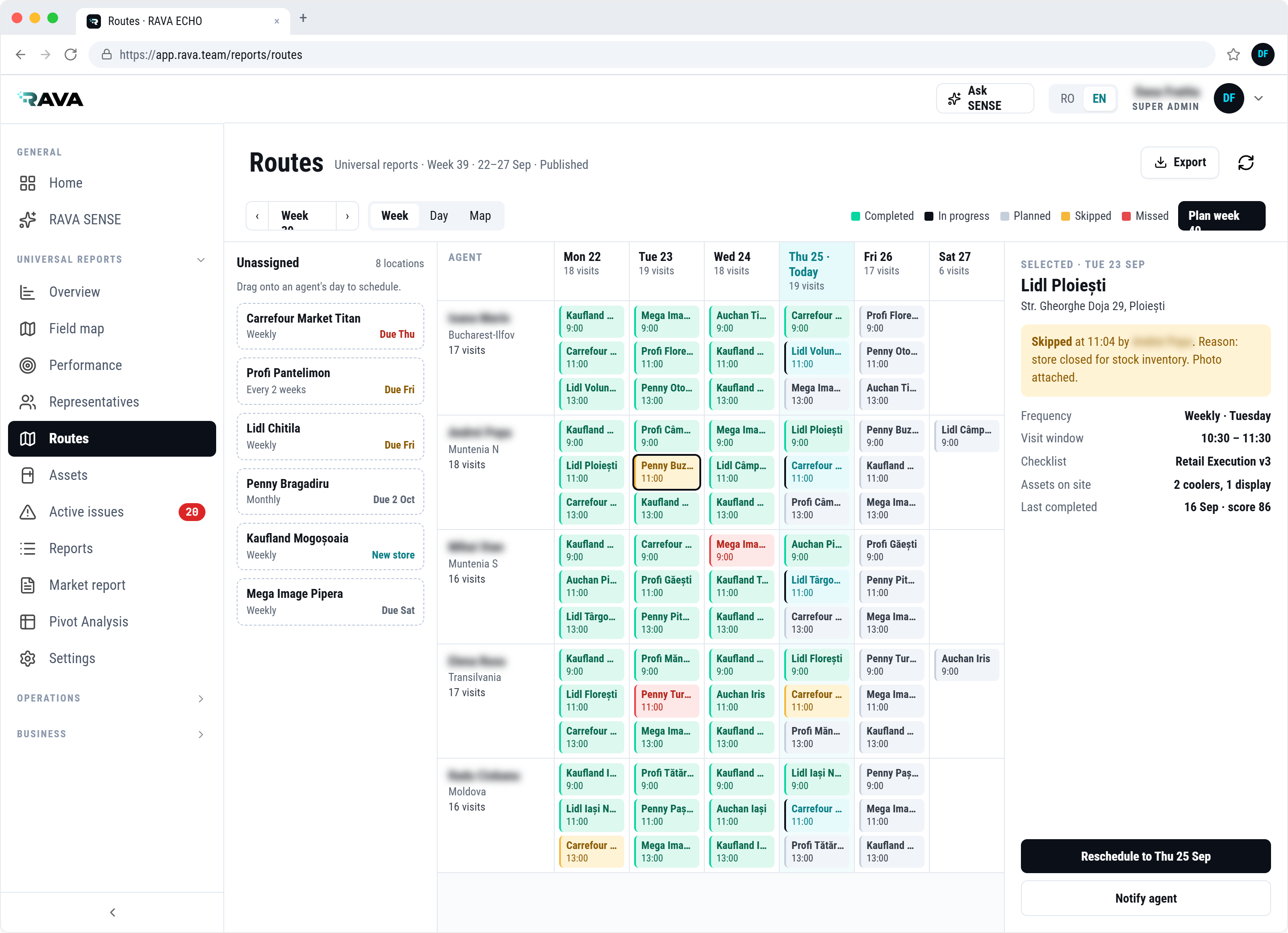1288x933 pixels.
Task: Click the RAVA logo
Action: [x=50, y=99]
